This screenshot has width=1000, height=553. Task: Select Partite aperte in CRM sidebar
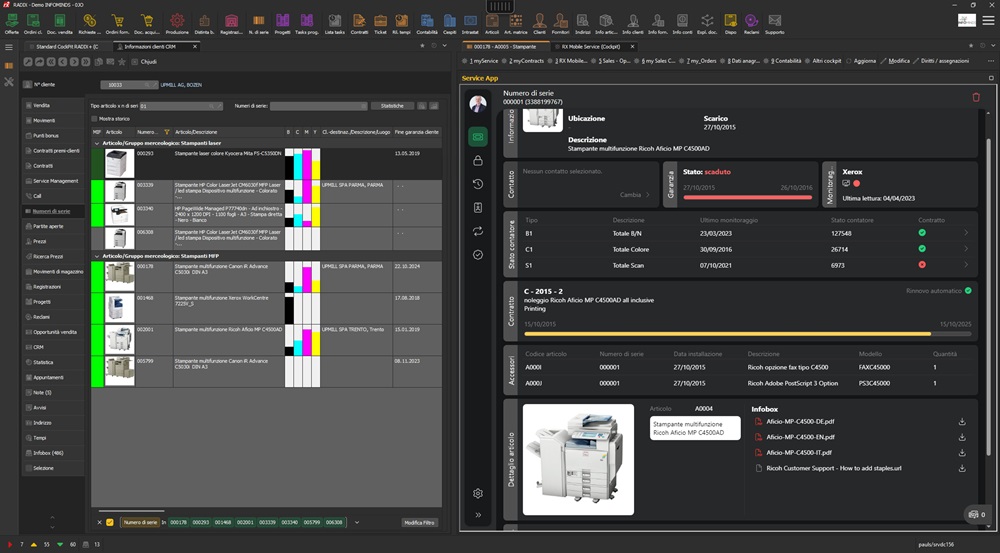coord(55,226)
